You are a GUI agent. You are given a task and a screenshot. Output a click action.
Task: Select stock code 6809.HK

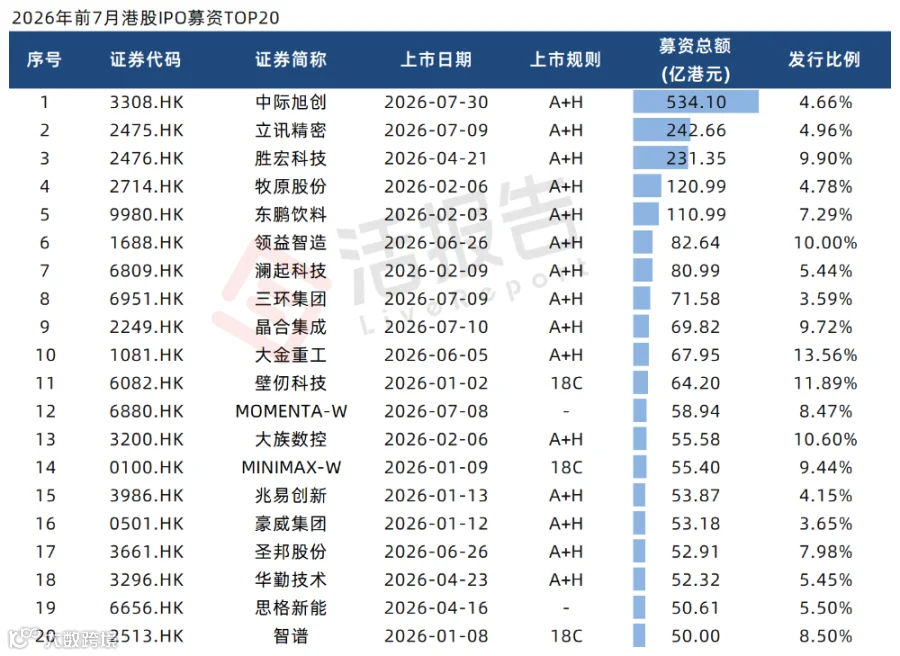(146, 271)
